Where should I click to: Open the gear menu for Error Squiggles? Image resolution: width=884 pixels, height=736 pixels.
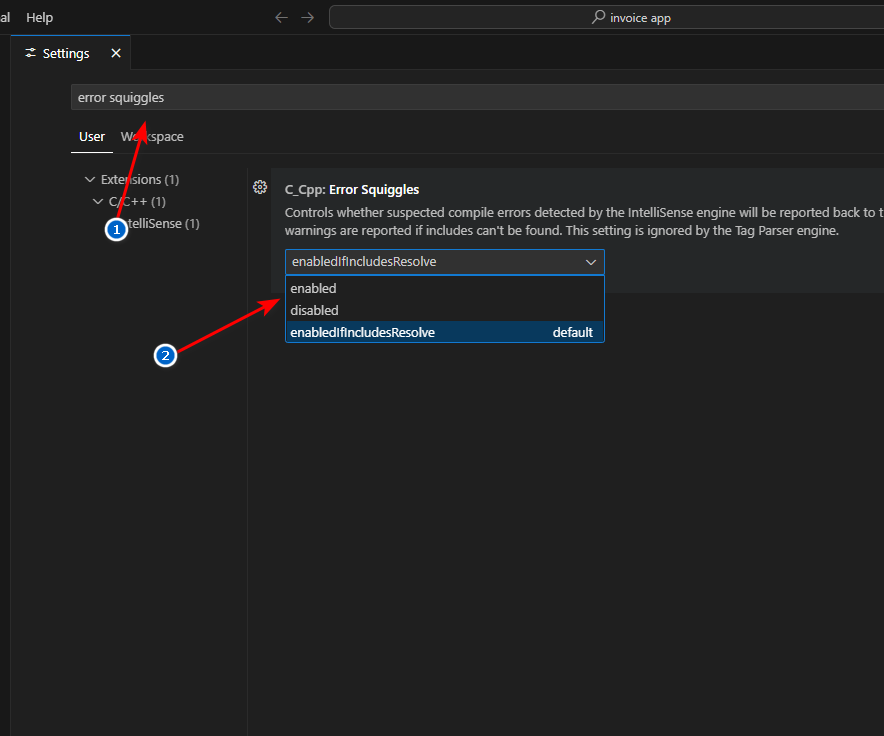pyautogui.click(x=260, y=187)
